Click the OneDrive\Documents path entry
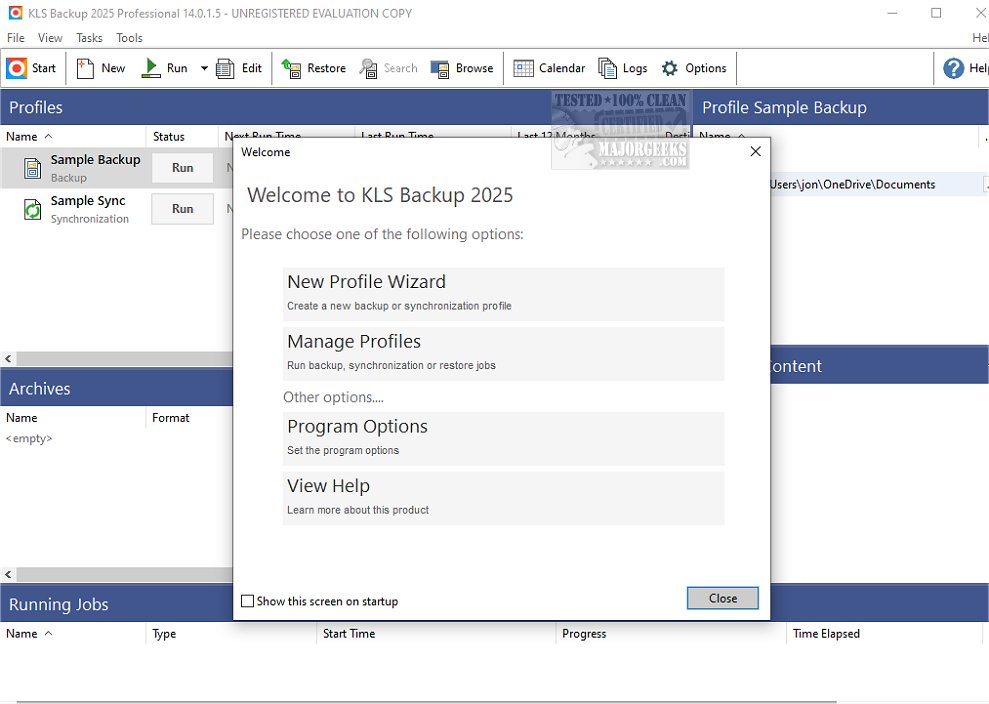989x704 pixels. coord(852,184)
